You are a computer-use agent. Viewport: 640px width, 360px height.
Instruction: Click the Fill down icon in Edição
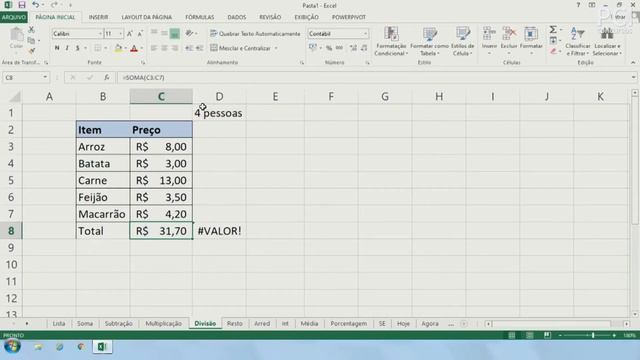(553, 40)
